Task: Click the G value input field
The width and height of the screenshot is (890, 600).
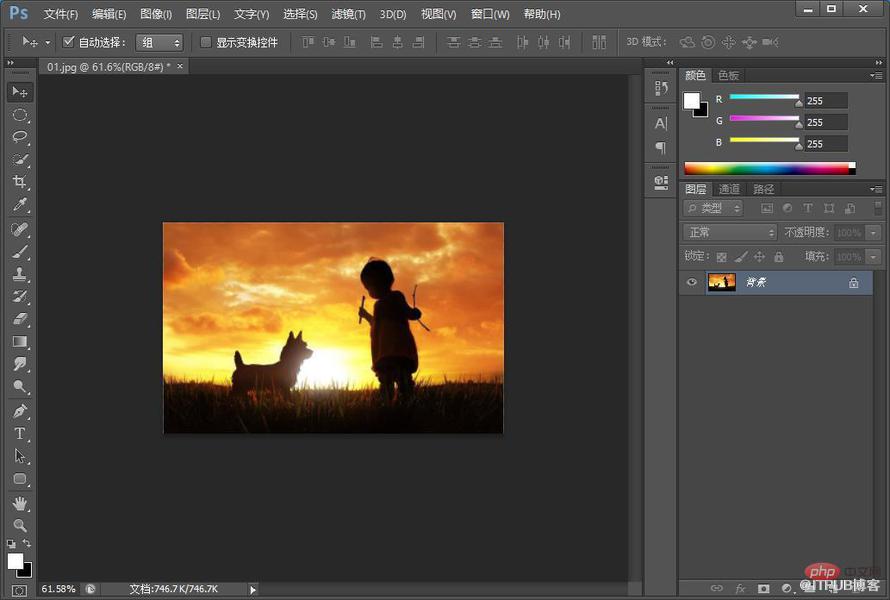Action: click(x=826, y=122)
